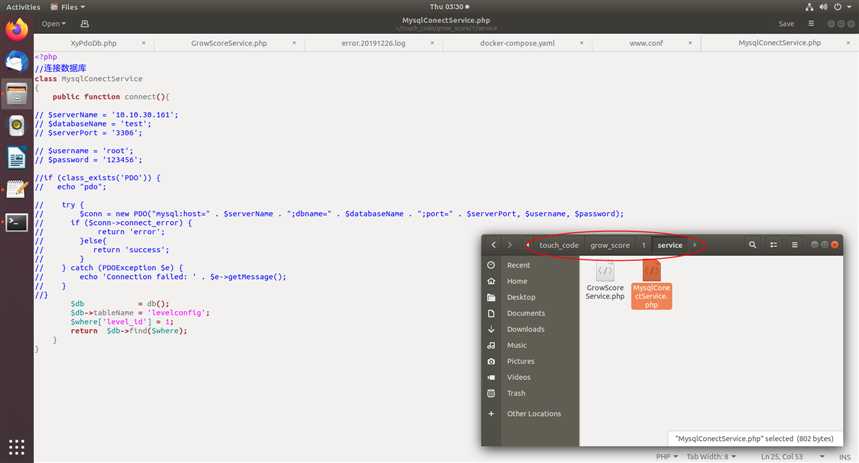
Task: Open volume icon in top bar
Action: [x=823, y=7]
